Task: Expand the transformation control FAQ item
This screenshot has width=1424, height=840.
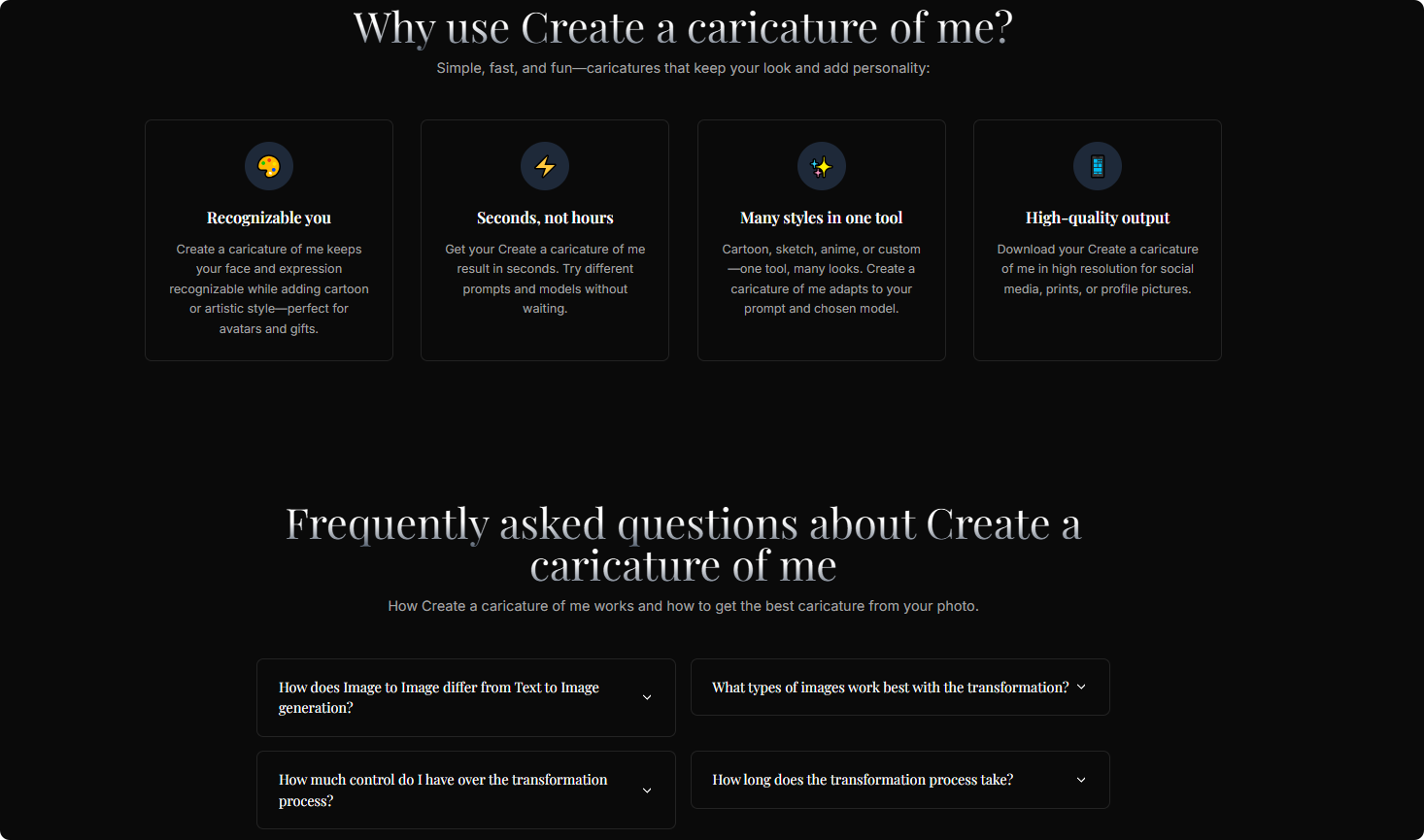Action: pyautogui.click(x=465, y=790)
